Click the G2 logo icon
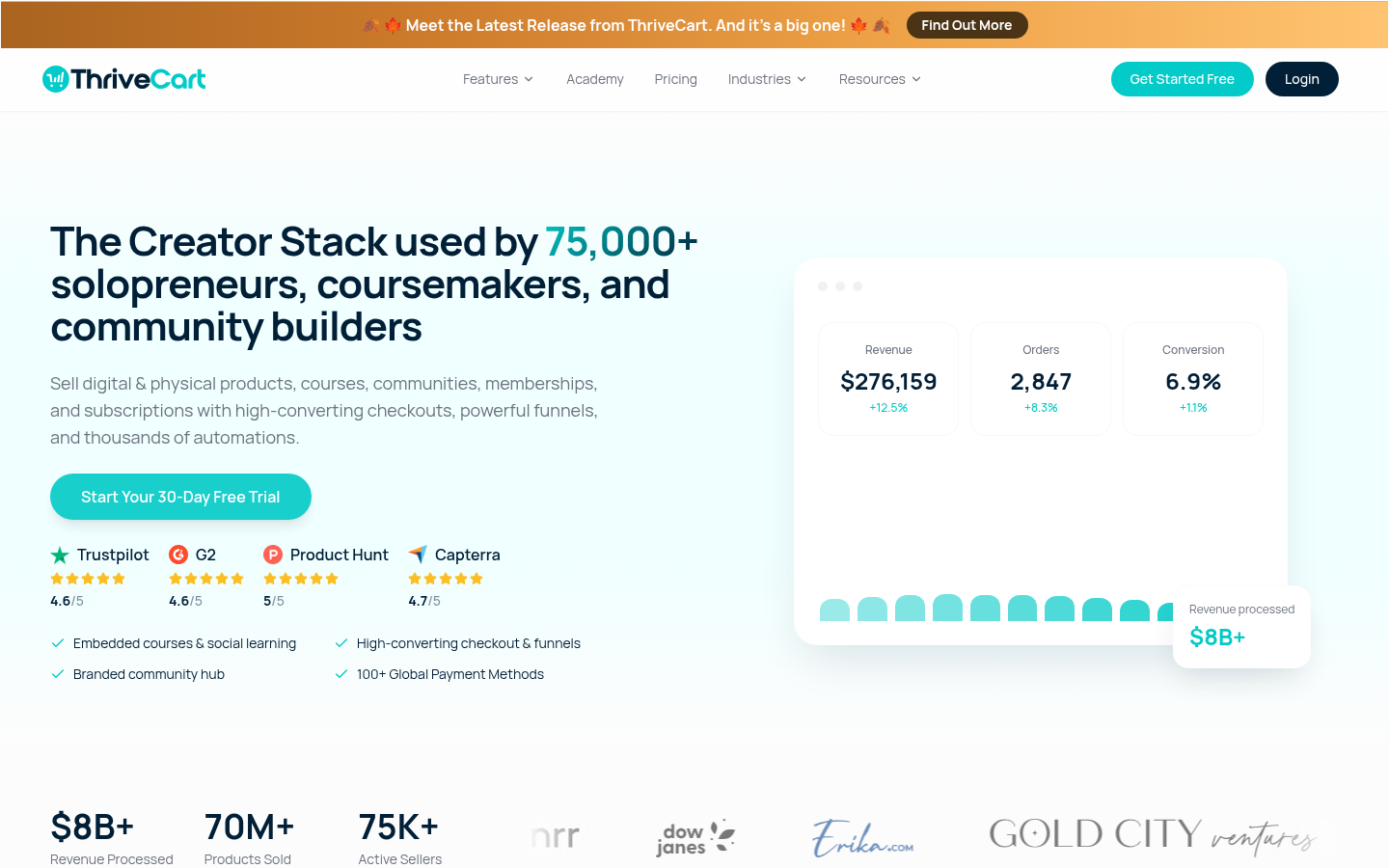The width and height of the screenshot is (1389, 868). click(178, 555)
